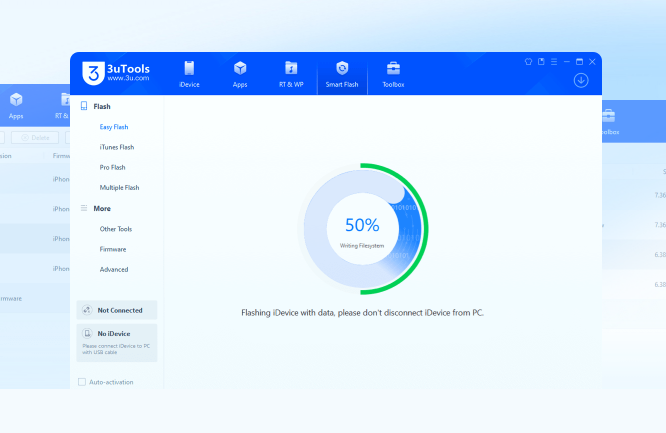Click the Toolbox briefcase icon in front window

click(393, 68)
